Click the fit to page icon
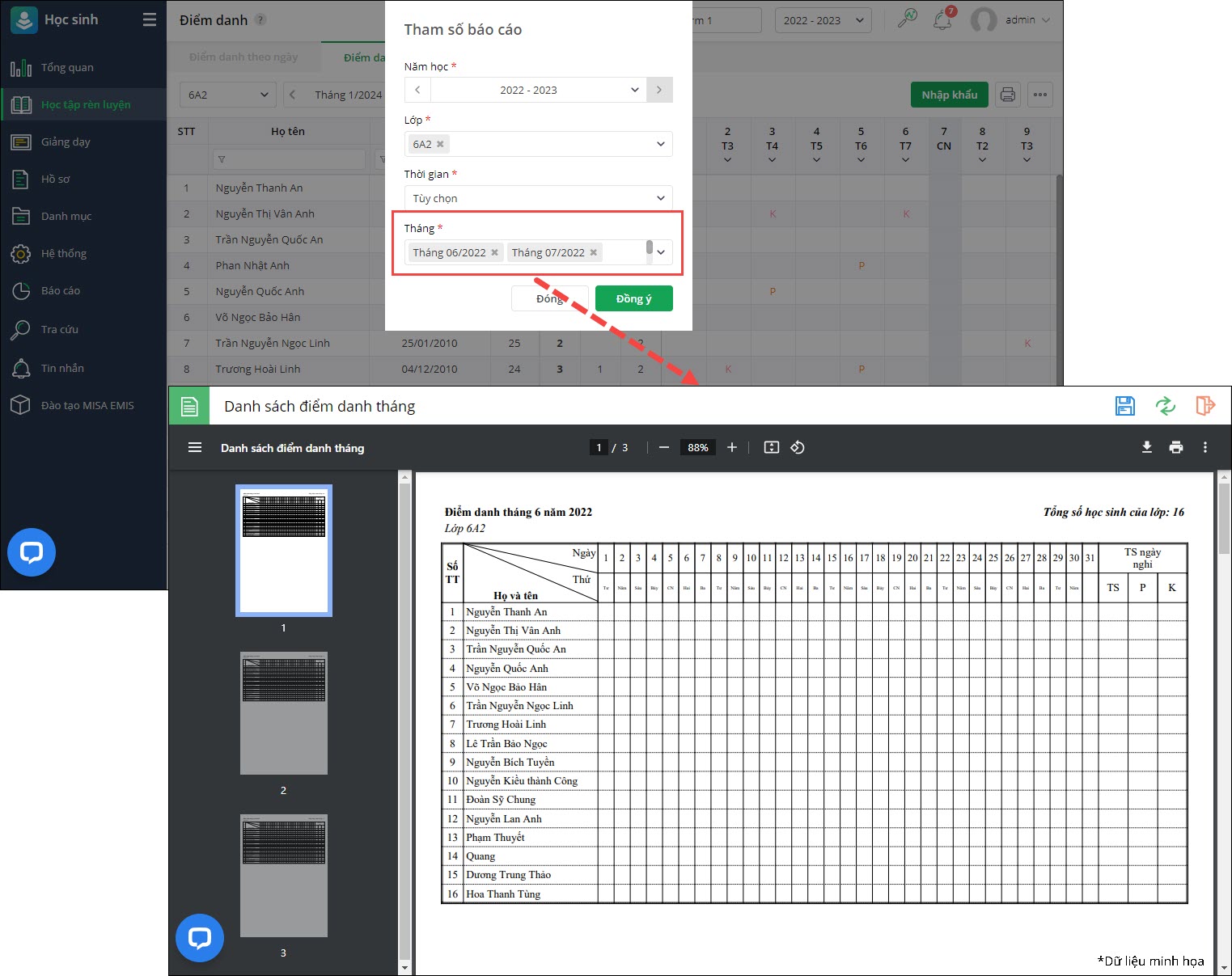Viewport: 1232px width, 976px height. [x=772, y=447]
